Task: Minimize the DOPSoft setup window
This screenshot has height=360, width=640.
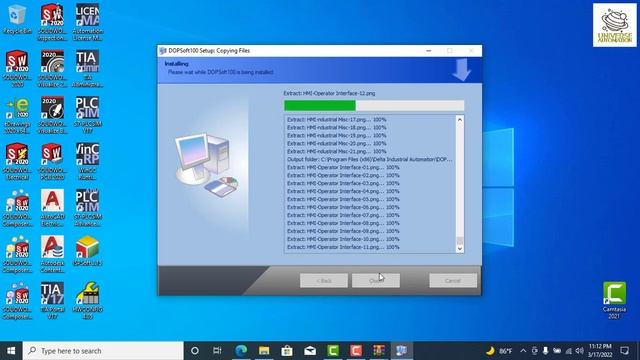Action: [429, 51]
